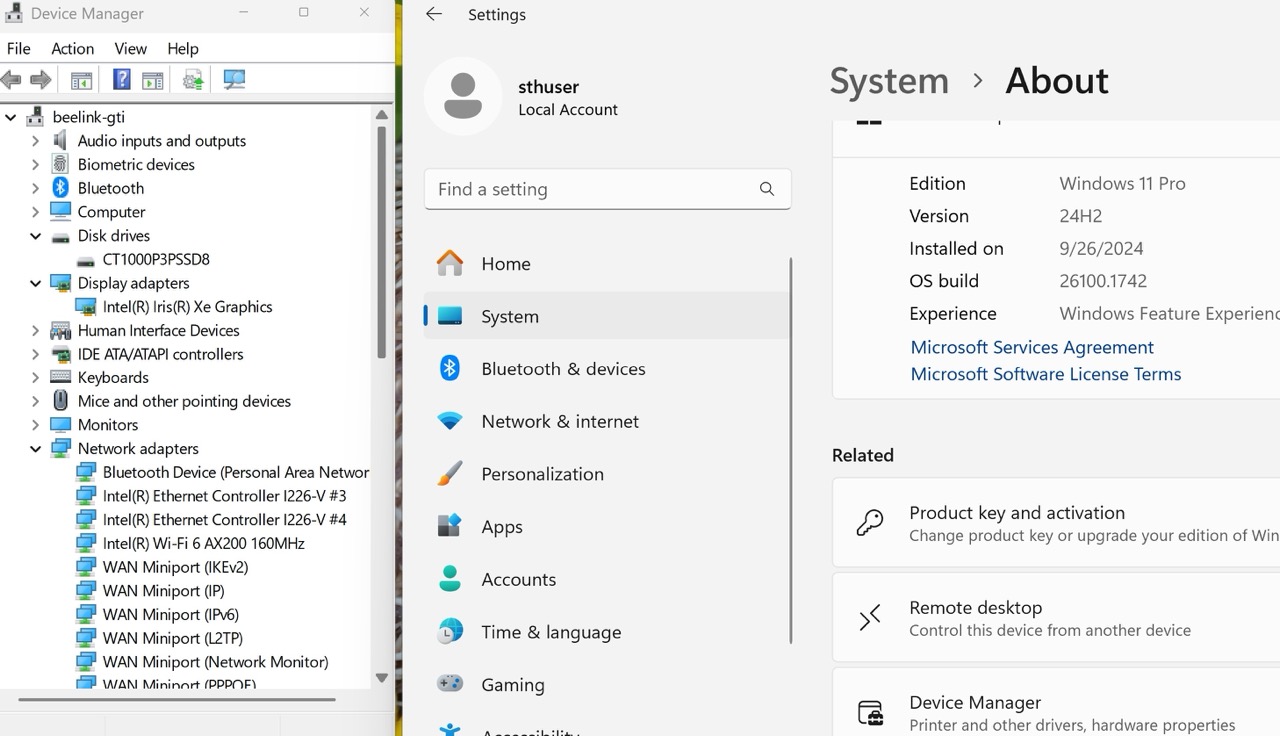Go back using the Settings back arrow
Viewport: 1280px width, 736px height.
click(433, 14)
